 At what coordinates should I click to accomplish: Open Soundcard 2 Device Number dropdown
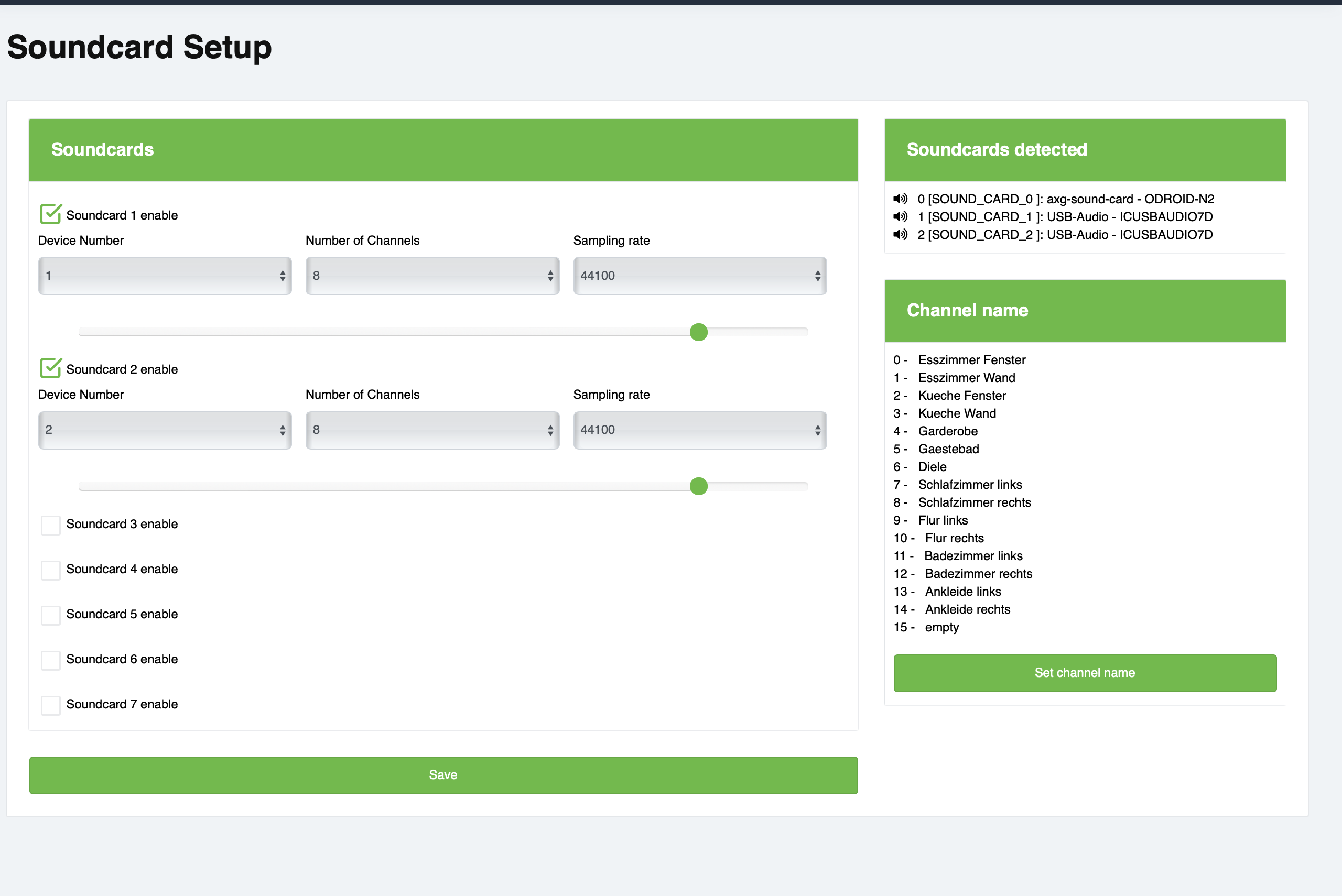tap(165, 430)
